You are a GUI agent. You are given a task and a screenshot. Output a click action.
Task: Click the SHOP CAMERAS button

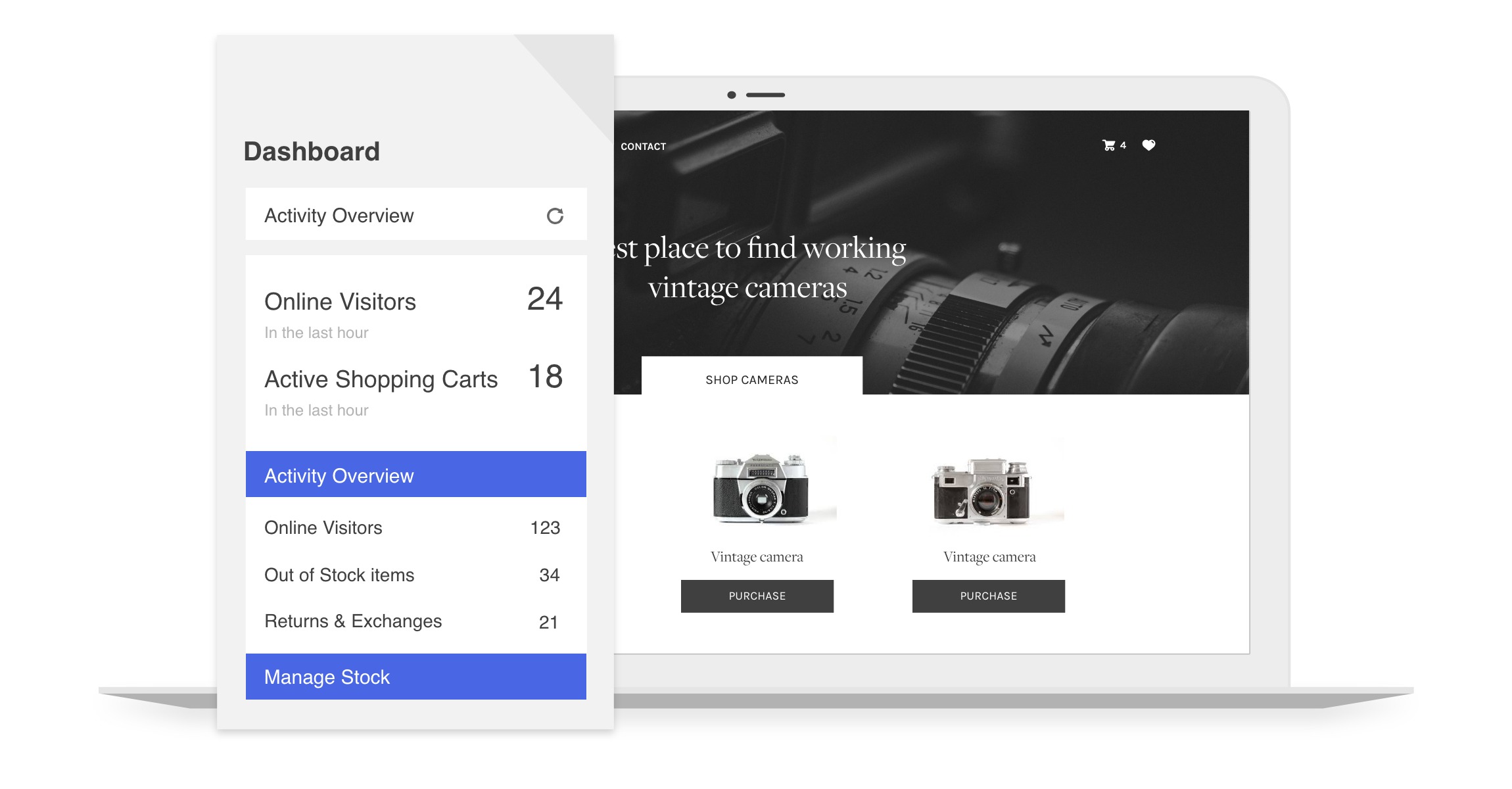click(x=751, y=379)
